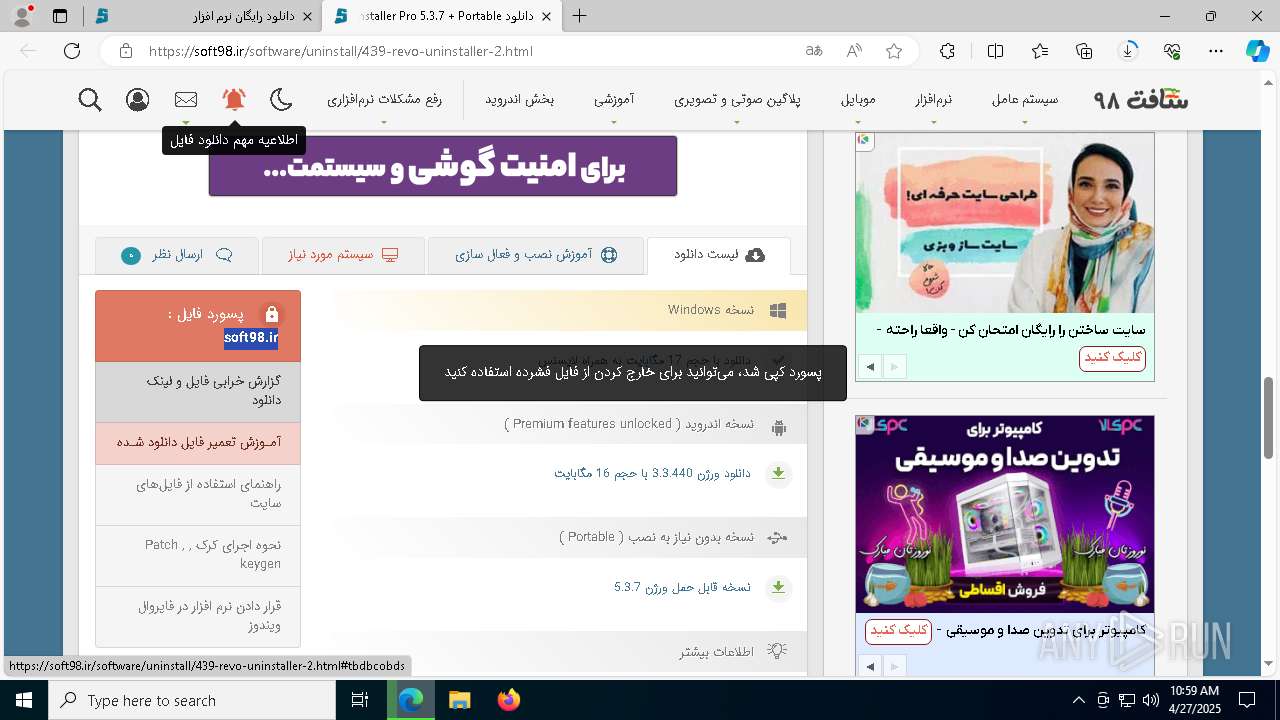Show hidden system tray icons chevron
The height and width of the screenshot is (720, 1280).
tap(1078, 700)
